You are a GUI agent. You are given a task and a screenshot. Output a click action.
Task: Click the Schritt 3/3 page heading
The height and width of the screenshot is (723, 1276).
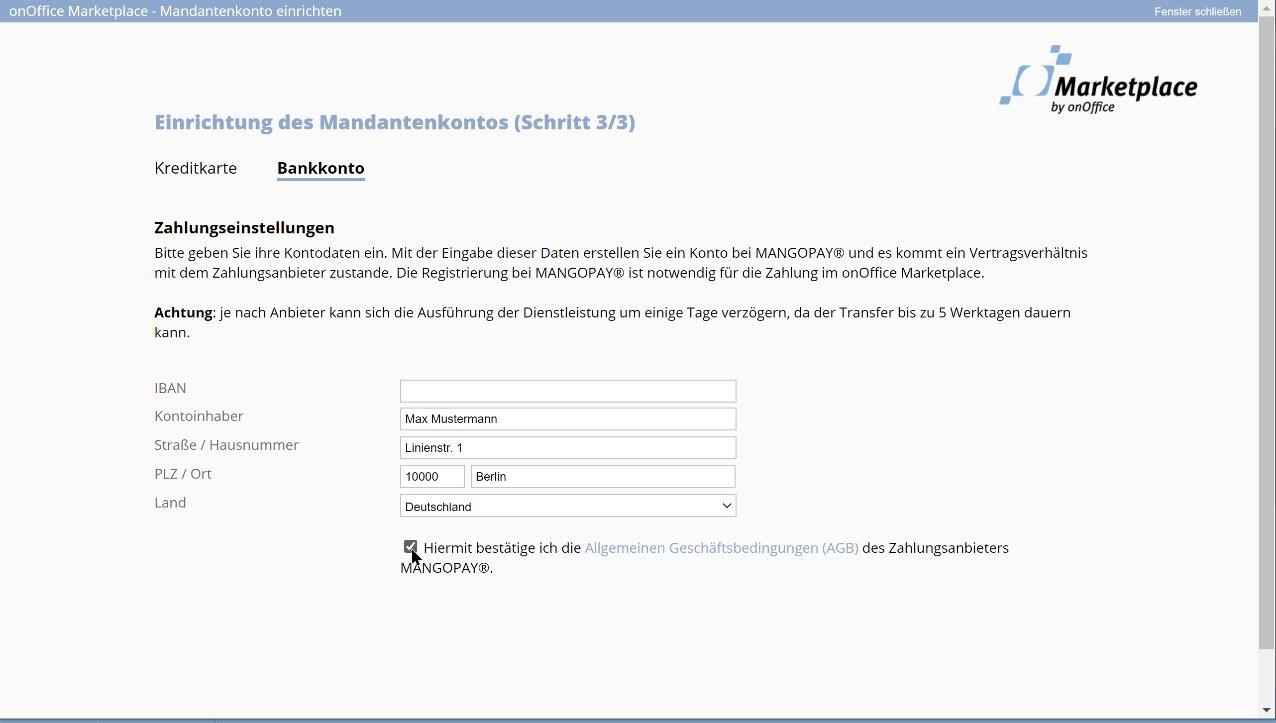point(394,122)
